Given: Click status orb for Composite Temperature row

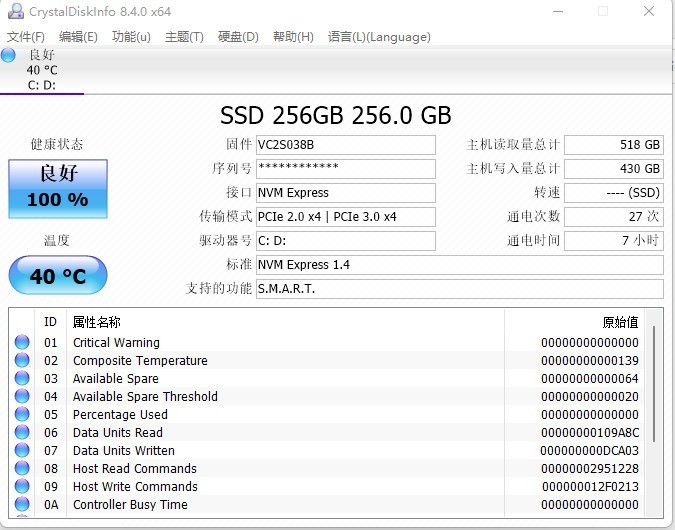Looking at the screenshot, I should click(x=22, y=360).
